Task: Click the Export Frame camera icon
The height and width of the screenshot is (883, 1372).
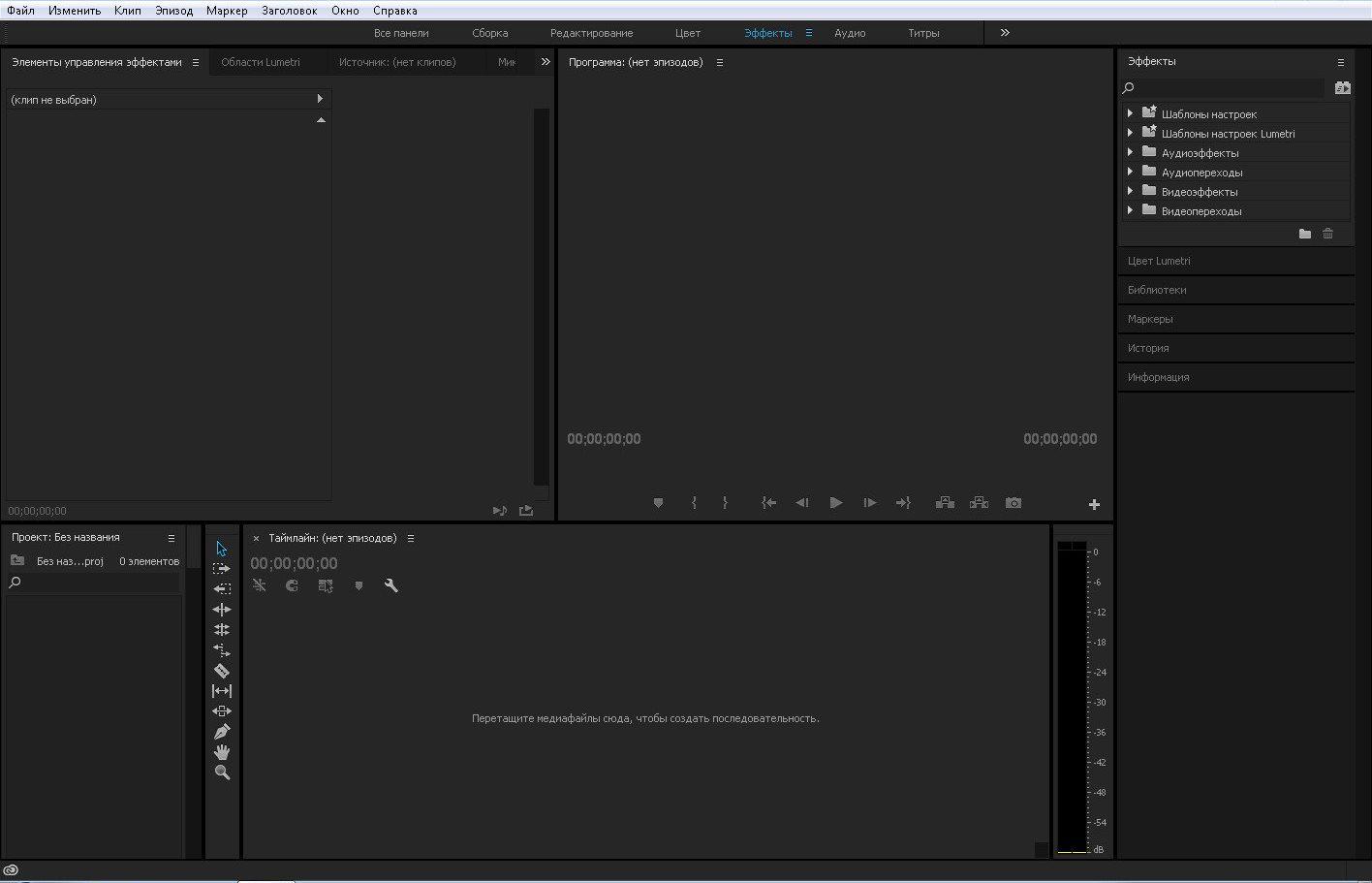Action: (1013, 503)
